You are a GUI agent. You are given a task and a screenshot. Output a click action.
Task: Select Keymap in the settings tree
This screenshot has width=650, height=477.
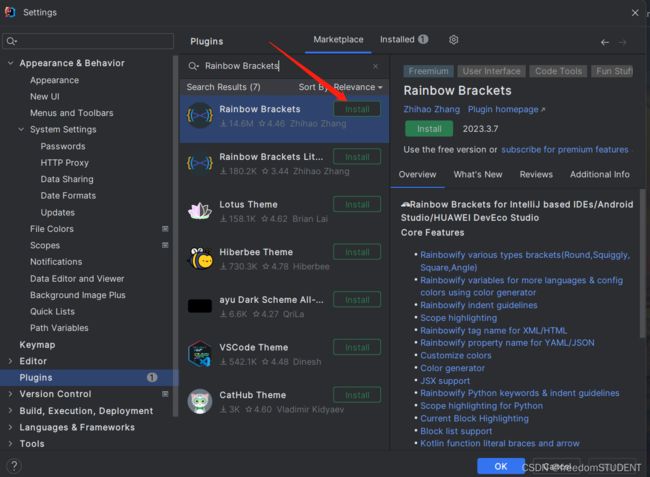(37, 345)
